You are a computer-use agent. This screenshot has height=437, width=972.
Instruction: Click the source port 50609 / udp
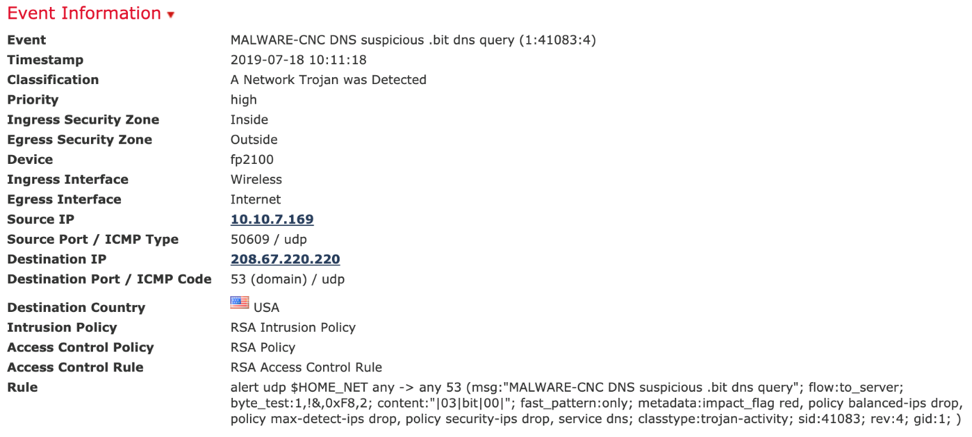click(269, 240)
